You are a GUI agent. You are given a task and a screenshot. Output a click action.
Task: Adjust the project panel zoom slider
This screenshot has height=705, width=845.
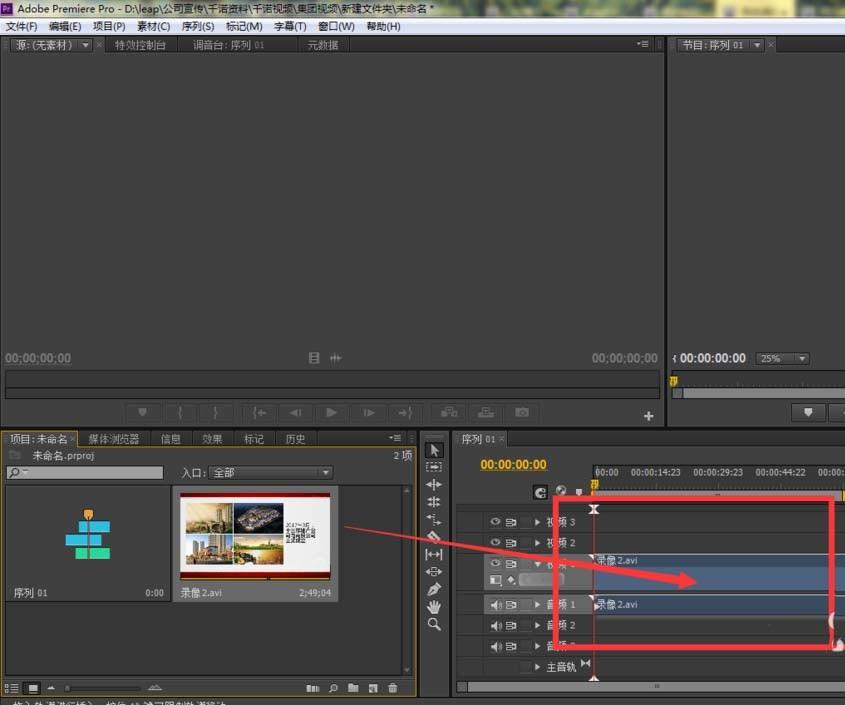pos(68,688)
